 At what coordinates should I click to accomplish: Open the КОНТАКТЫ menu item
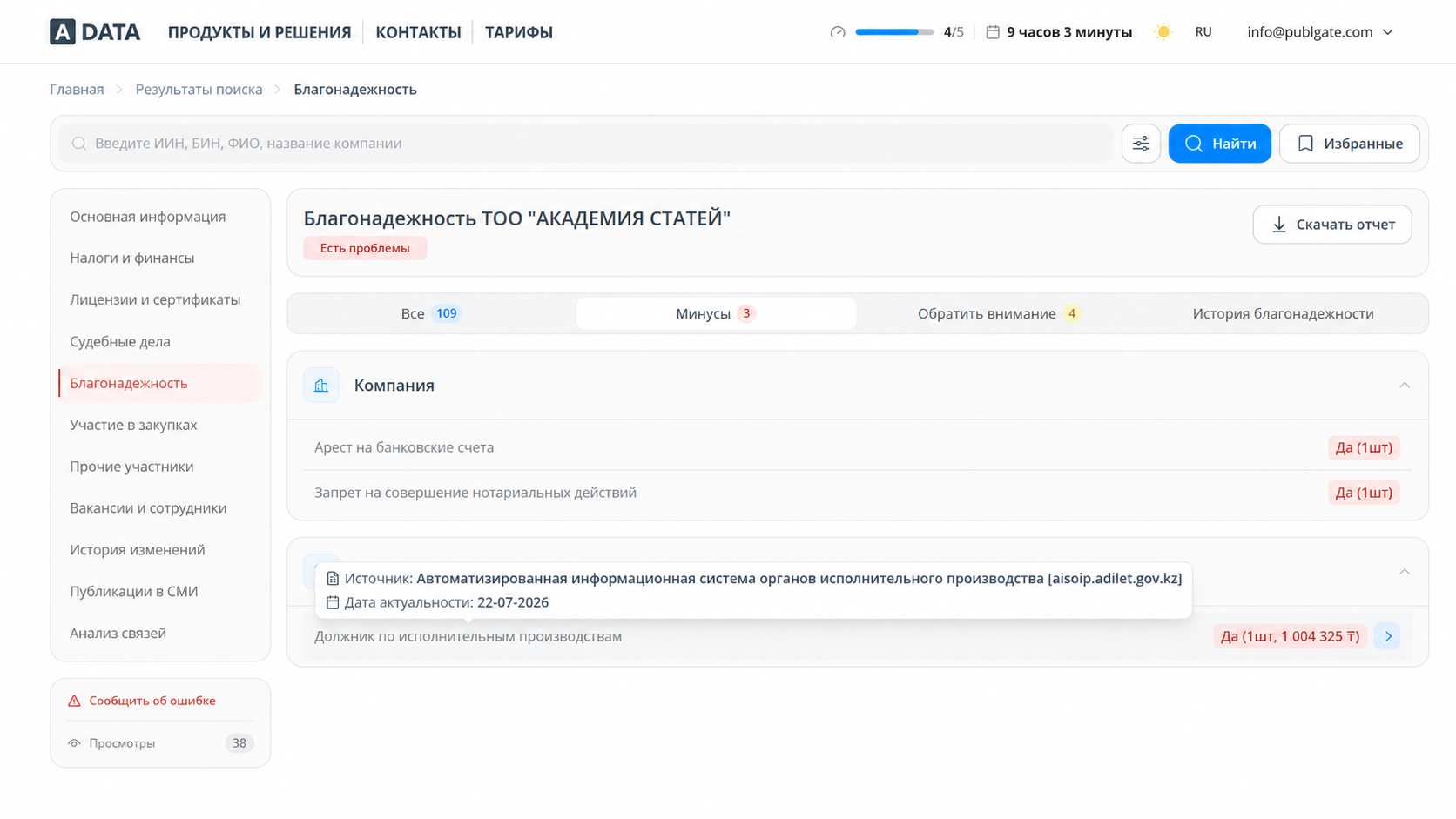pyautogui.click(x=418, y=32)
